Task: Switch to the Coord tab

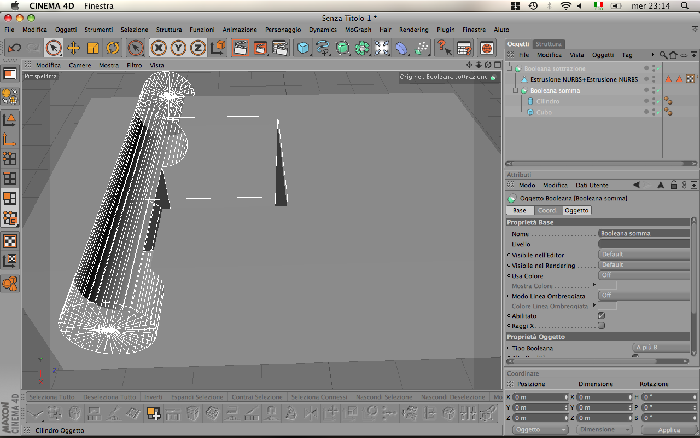Action: point(547,210)
